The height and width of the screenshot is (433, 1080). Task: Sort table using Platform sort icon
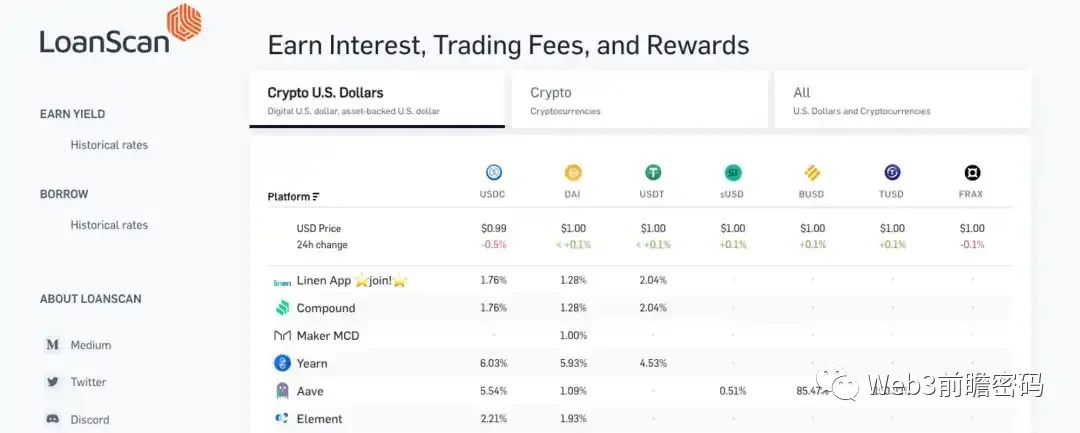pyautogui.click(x=316, y=197)
